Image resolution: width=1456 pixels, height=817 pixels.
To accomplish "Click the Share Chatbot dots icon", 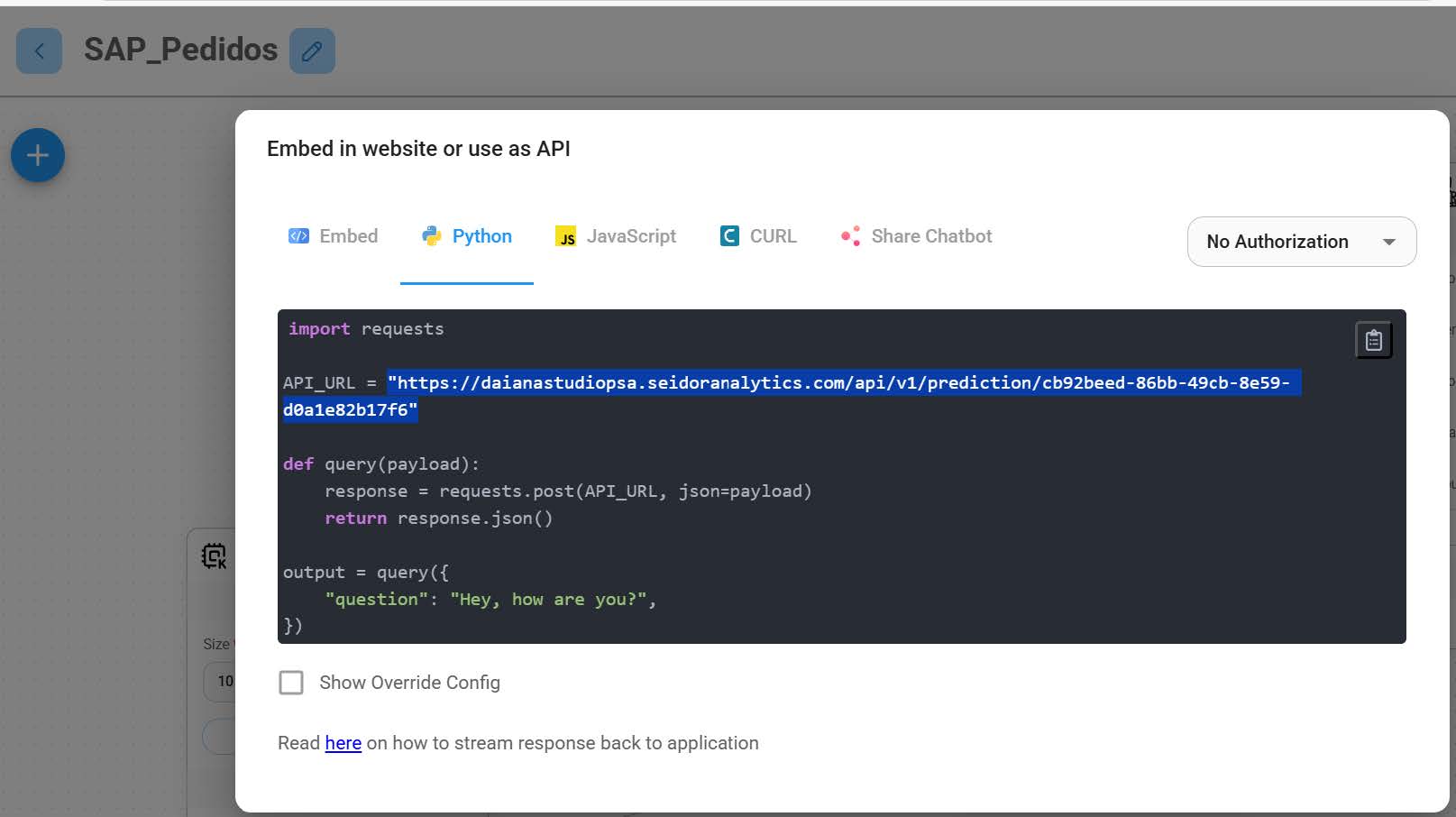I will coord(850,236).
